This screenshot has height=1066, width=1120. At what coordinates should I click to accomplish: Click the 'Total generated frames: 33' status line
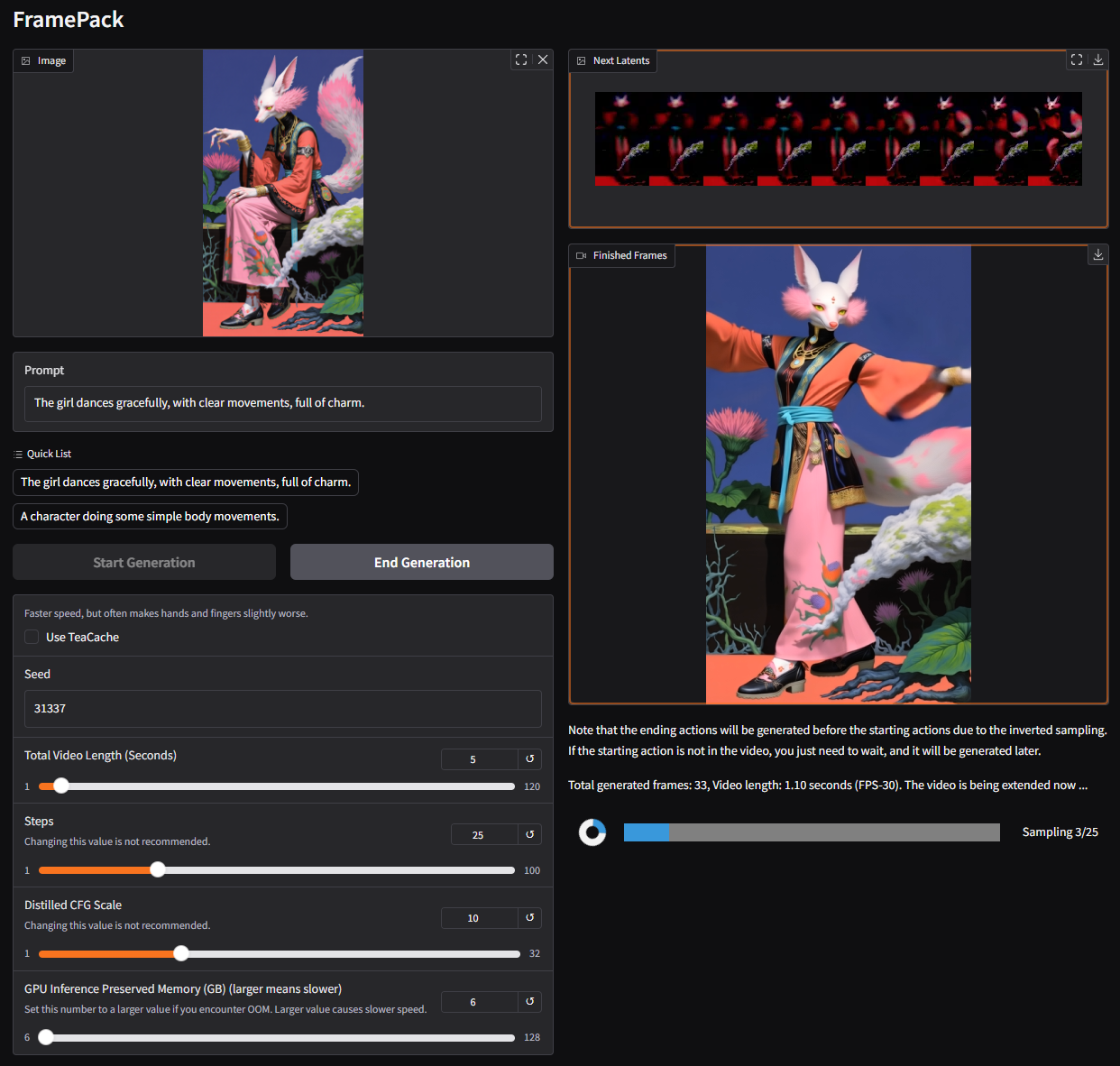[828, 786]
